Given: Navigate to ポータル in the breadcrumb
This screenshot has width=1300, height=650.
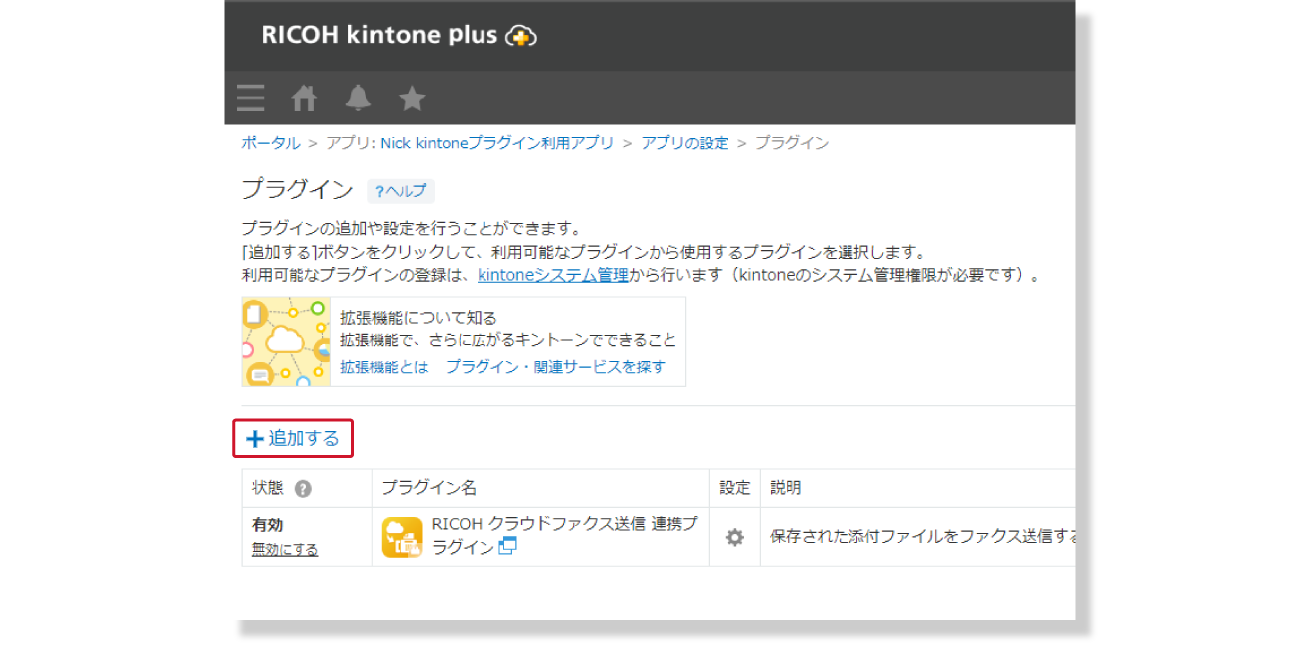Looking at the screenshot, I should (270, 143).
